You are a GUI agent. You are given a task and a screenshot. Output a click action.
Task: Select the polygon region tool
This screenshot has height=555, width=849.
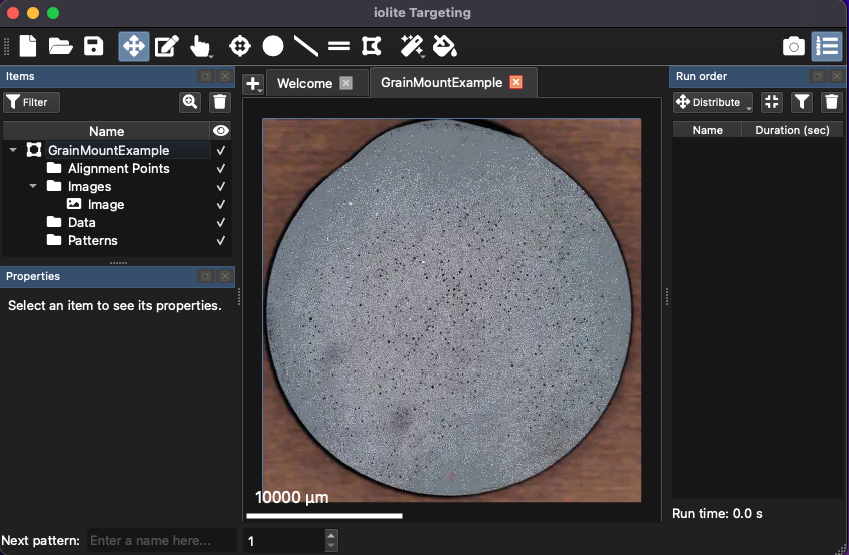(371, 46)
